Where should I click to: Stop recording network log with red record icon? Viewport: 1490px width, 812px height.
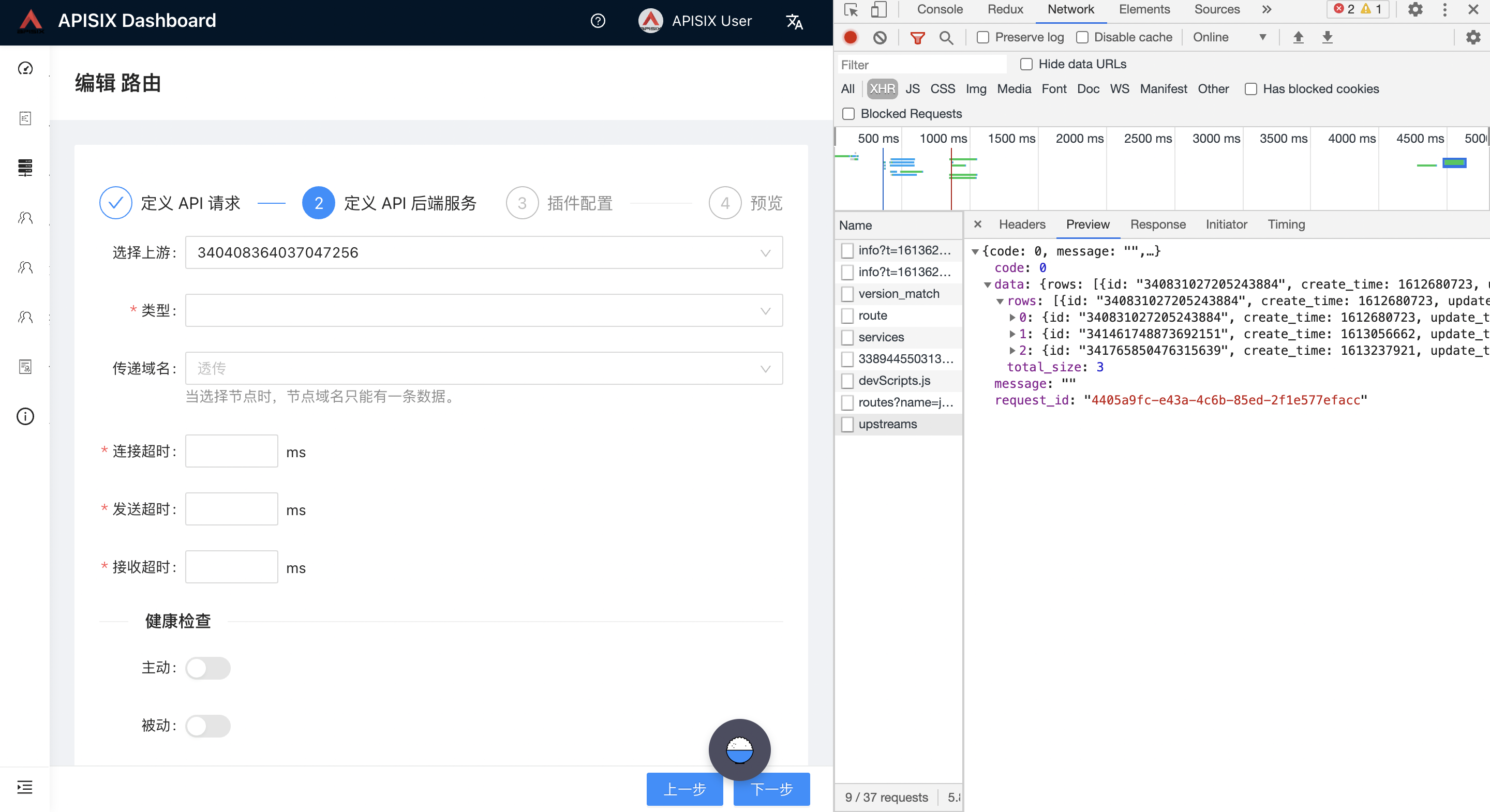[850, 37]
